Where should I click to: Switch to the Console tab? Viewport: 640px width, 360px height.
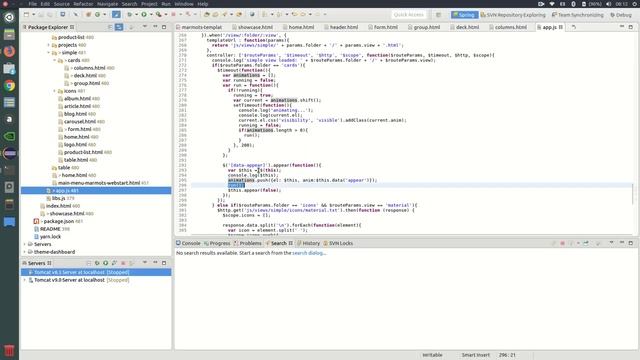(x=188, y=243)
